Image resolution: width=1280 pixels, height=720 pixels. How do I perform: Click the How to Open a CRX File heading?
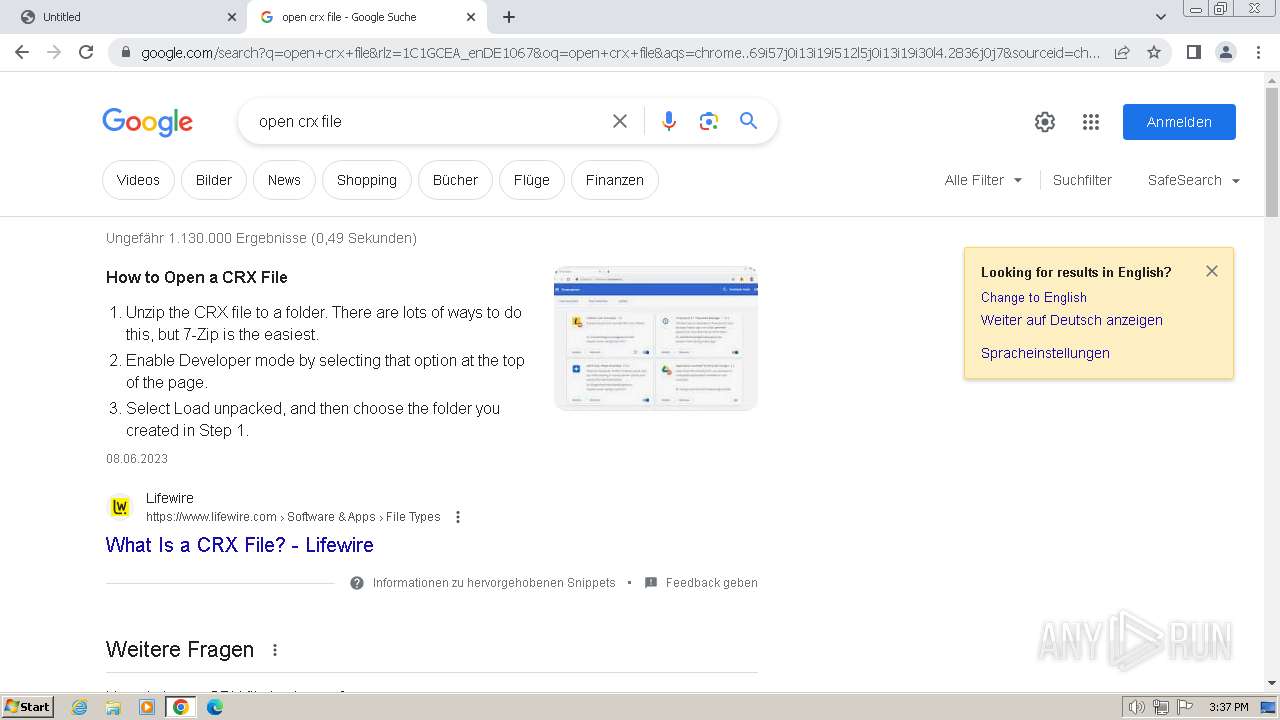pyautogui.click(x=197, y=277)
